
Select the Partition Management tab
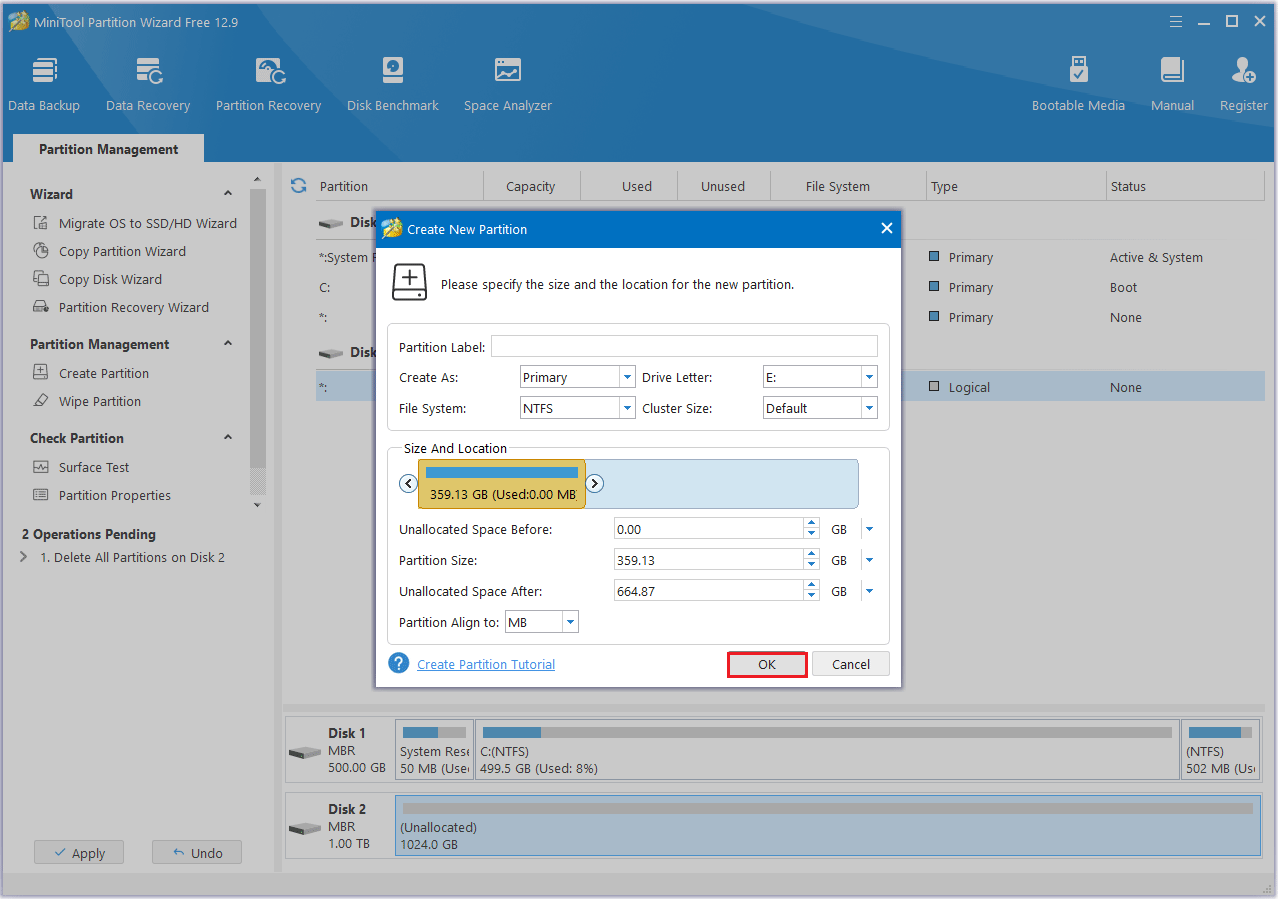108,149
